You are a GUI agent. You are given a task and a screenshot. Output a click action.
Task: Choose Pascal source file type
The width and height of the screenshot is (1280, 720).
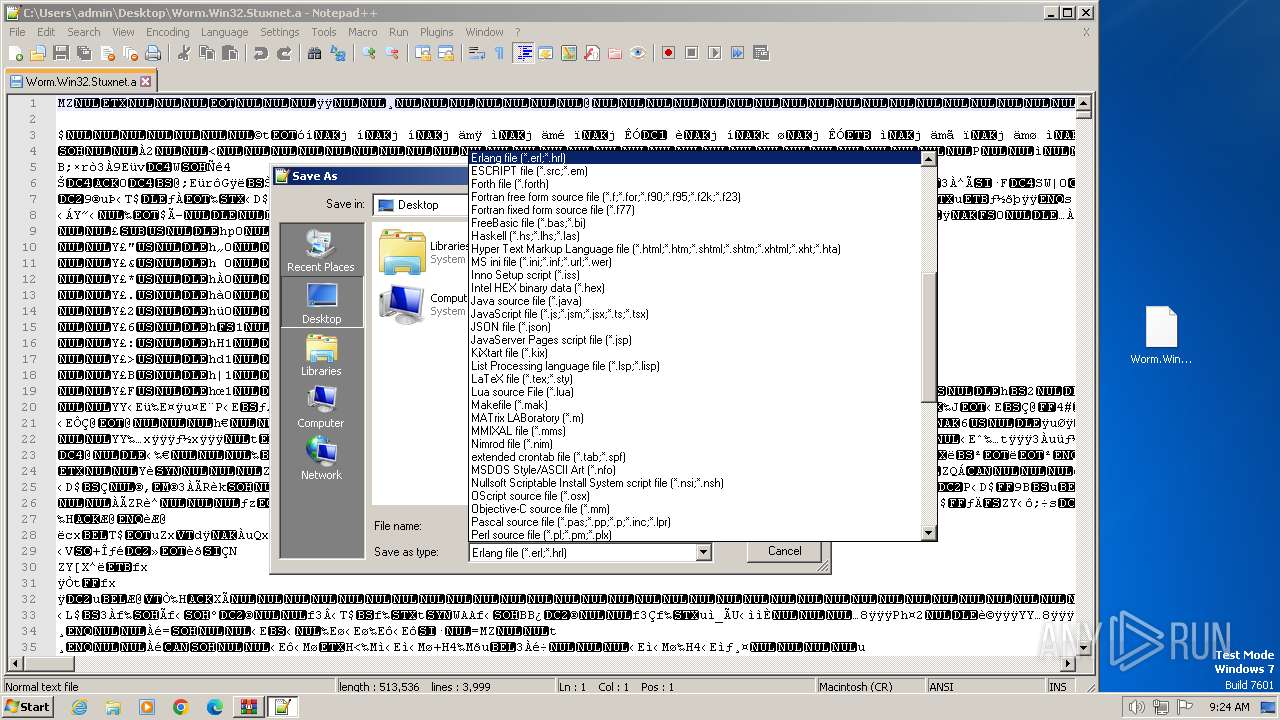(x=695, y=522)
